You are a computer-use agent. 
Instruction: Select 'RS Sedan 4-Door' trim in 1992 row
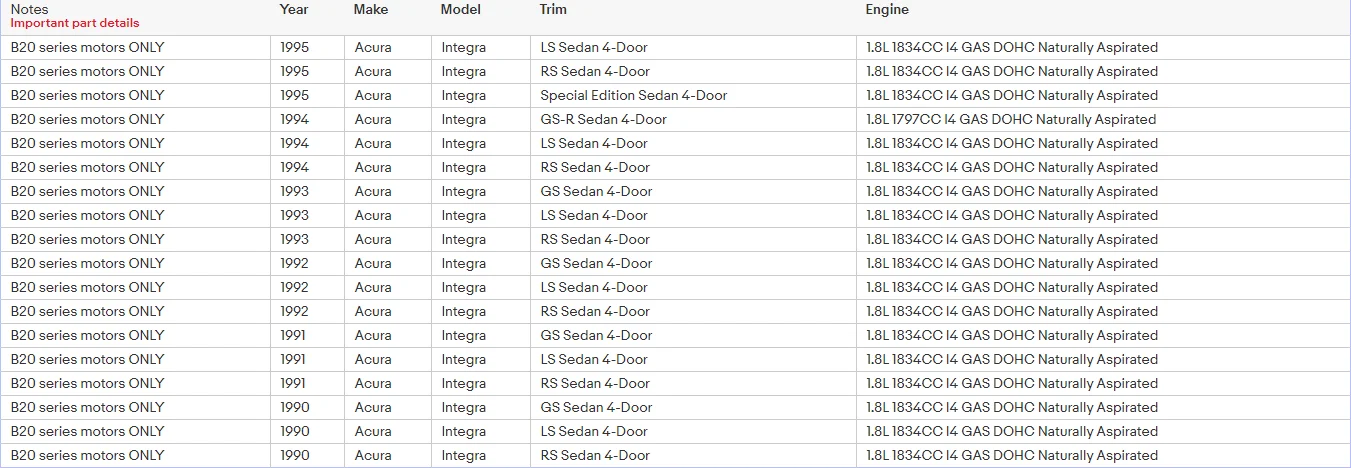[595, 311]
